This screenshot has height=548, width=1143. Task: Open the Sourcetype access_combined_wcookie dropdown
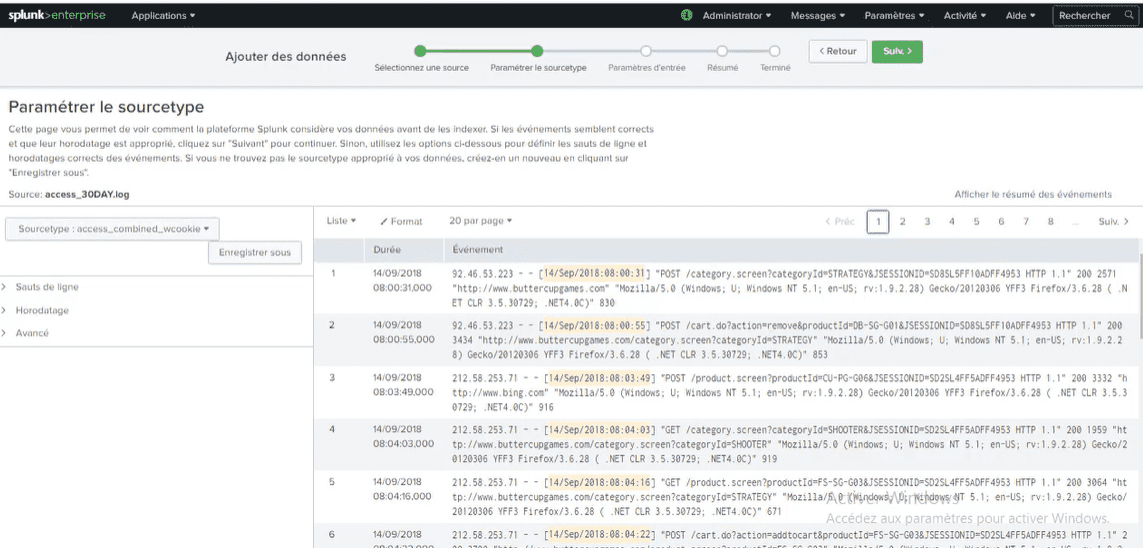pos(112,229)
